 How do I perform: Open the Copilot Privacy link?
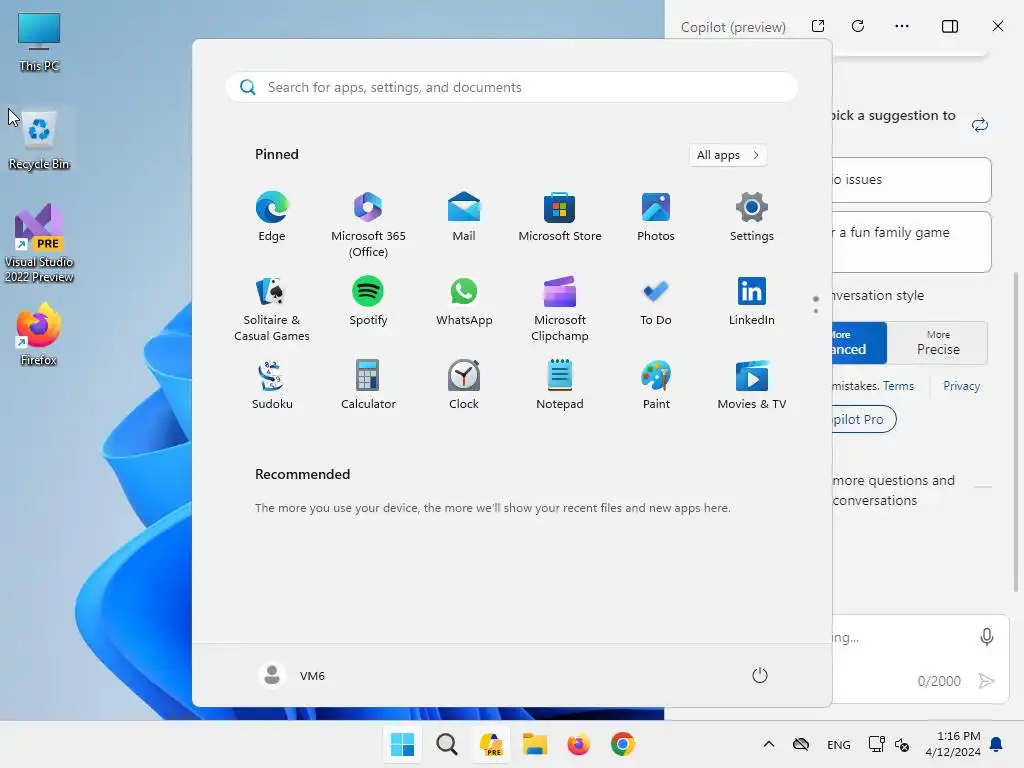click(961, 386)
